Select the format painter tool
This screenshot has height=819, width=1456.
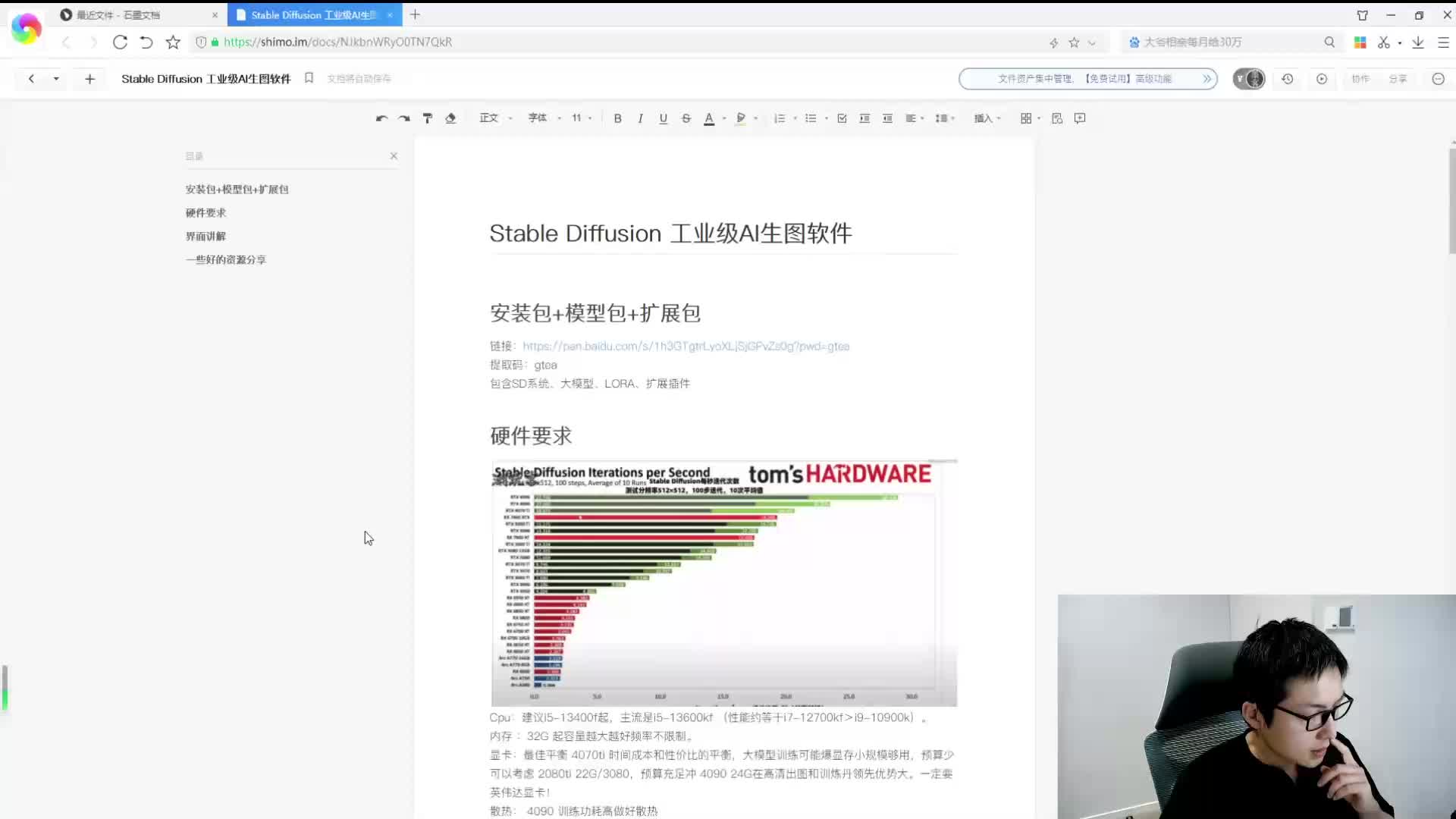click(x=428, y=118)
